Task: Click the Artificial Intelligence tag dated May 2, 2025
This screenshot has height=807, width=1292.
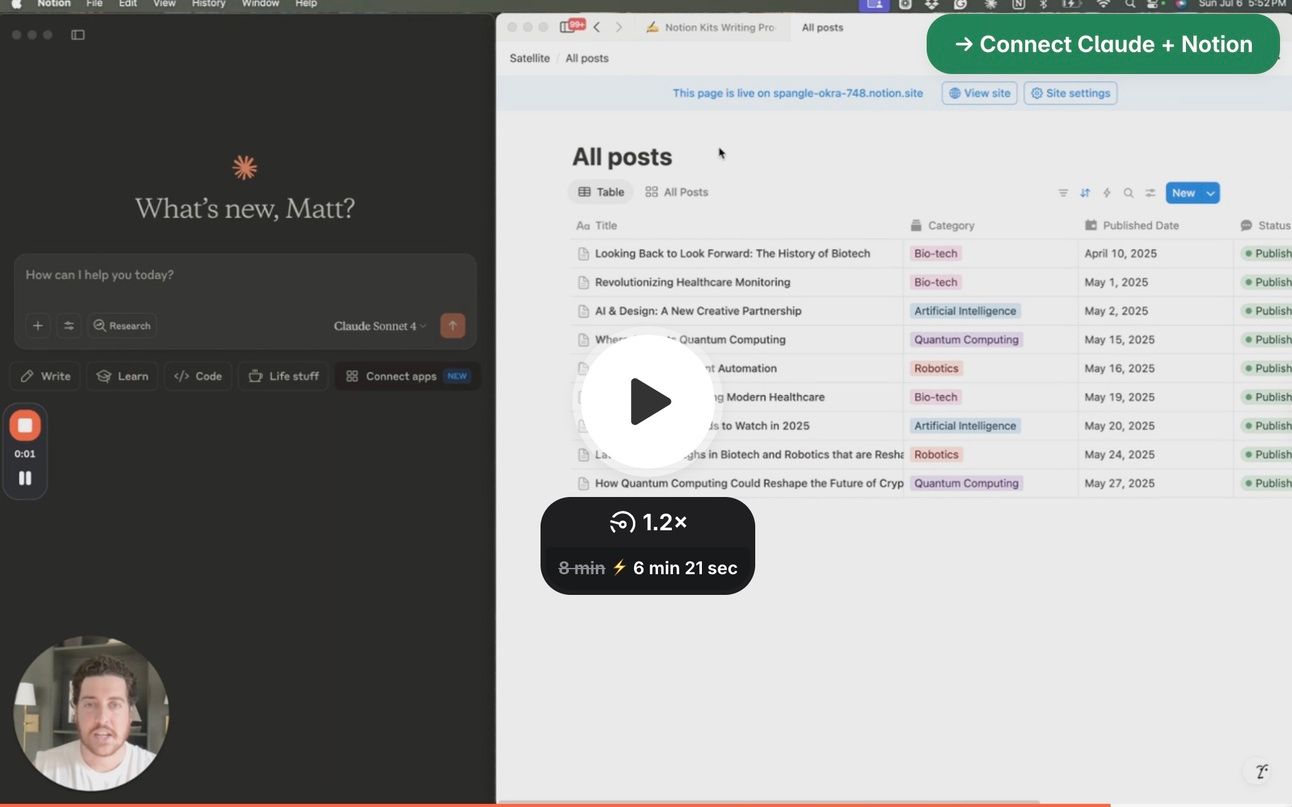Action: (965, 311)
